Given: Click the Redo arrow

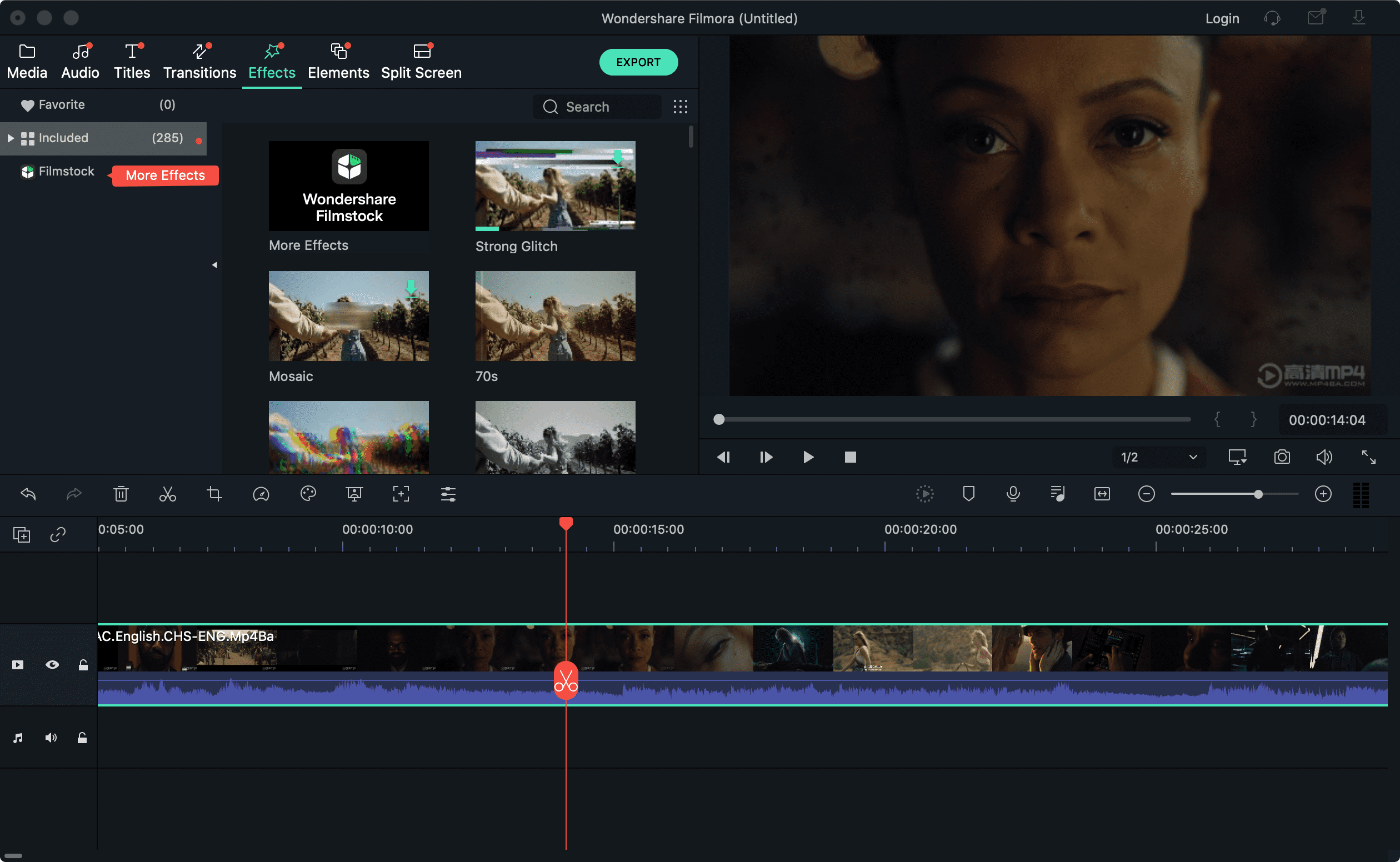Looking at the screenshot, I should 74,494.
